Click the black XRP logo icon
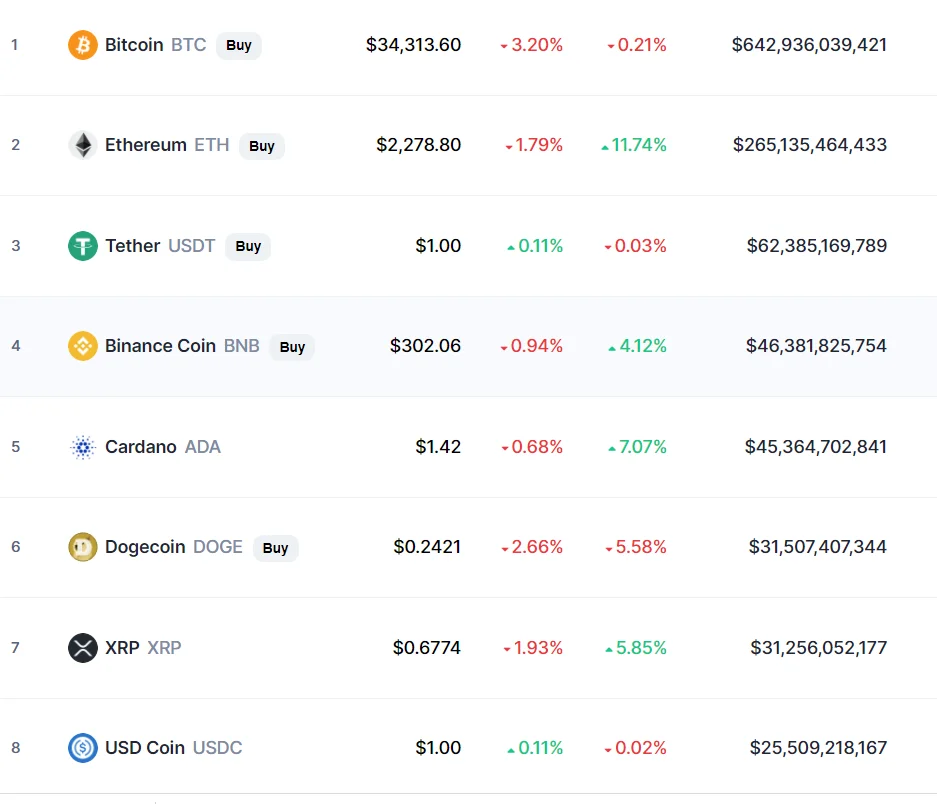Screen dimensions: 937x804 (x=82, y=648)
